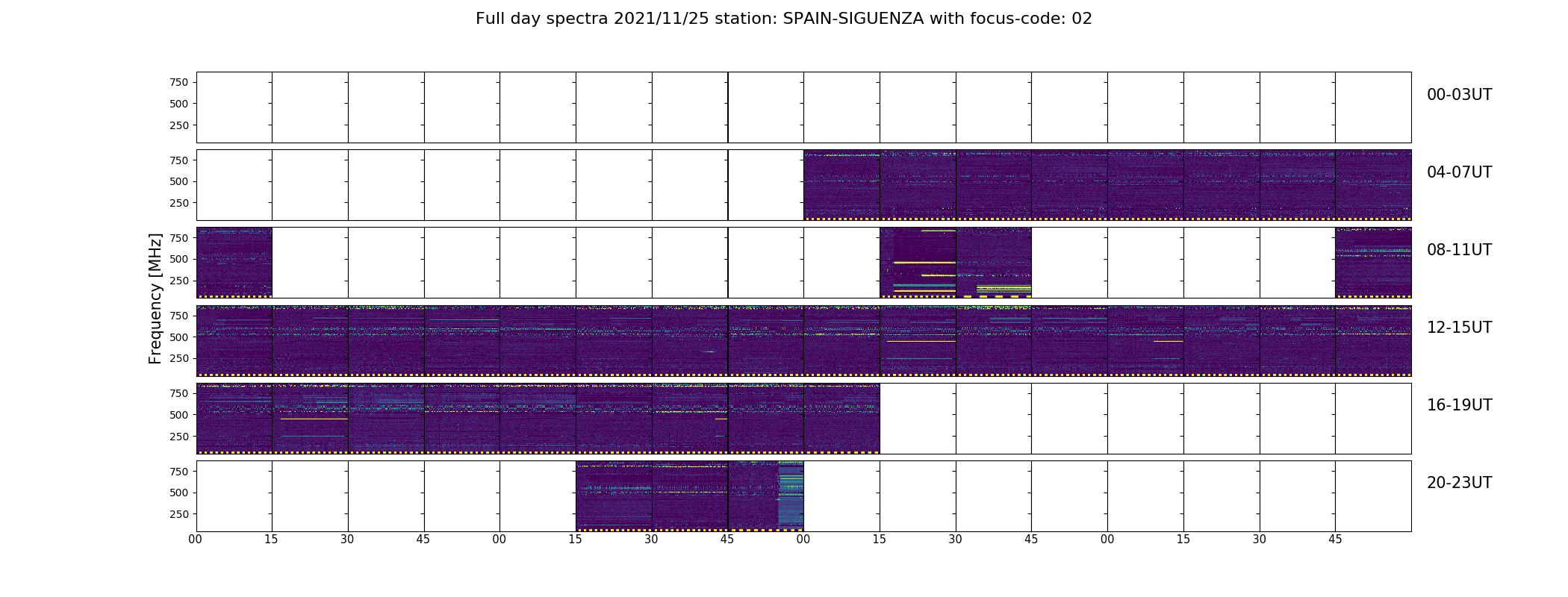Click the 750 tick label of the 00-03UT row
This screenshot has width=1568, height=597.
tap(178, 82)
